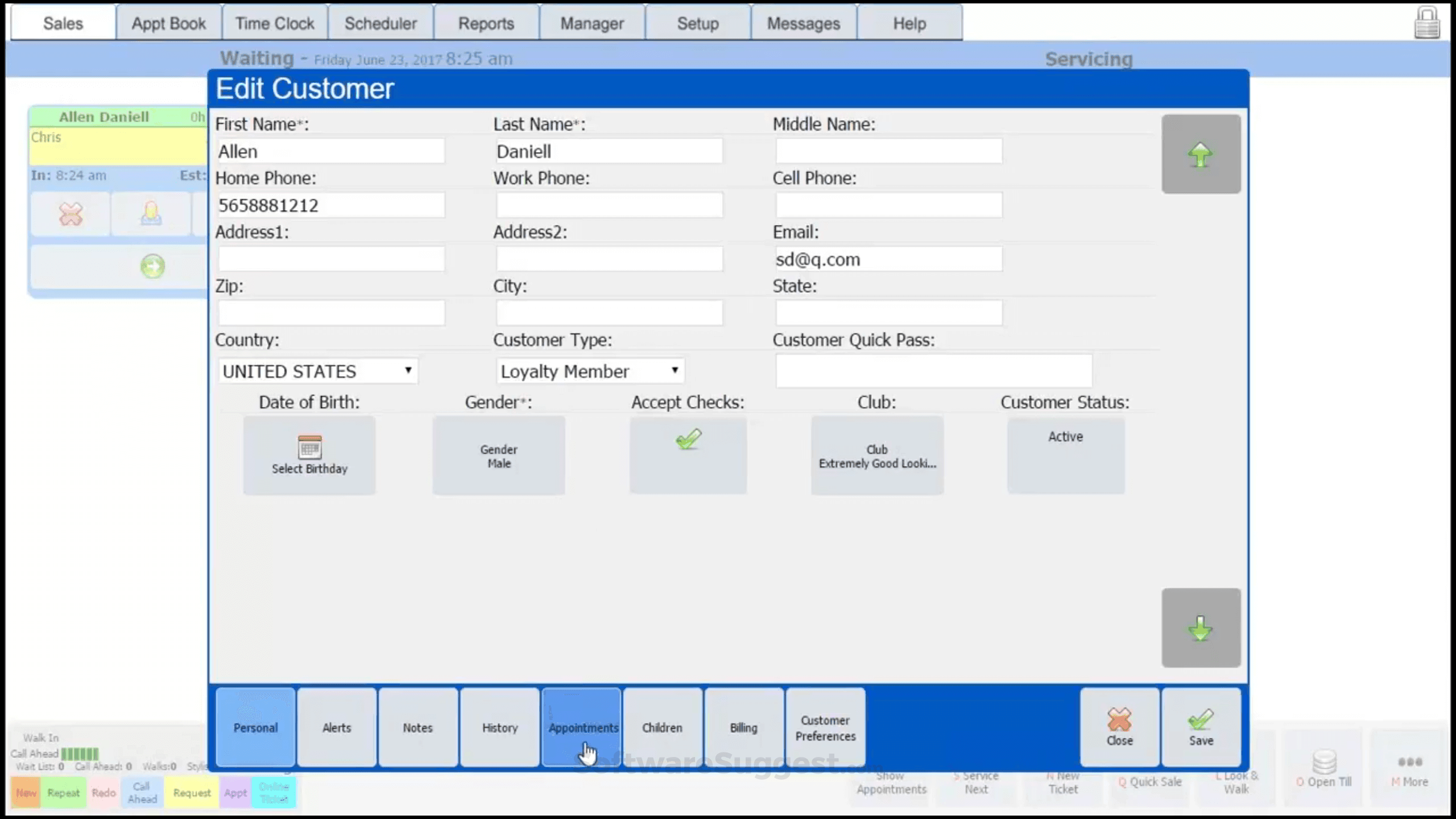Click the green up arrow scroll icon
The image size is (1456, 819).
tap(1201, 154)
